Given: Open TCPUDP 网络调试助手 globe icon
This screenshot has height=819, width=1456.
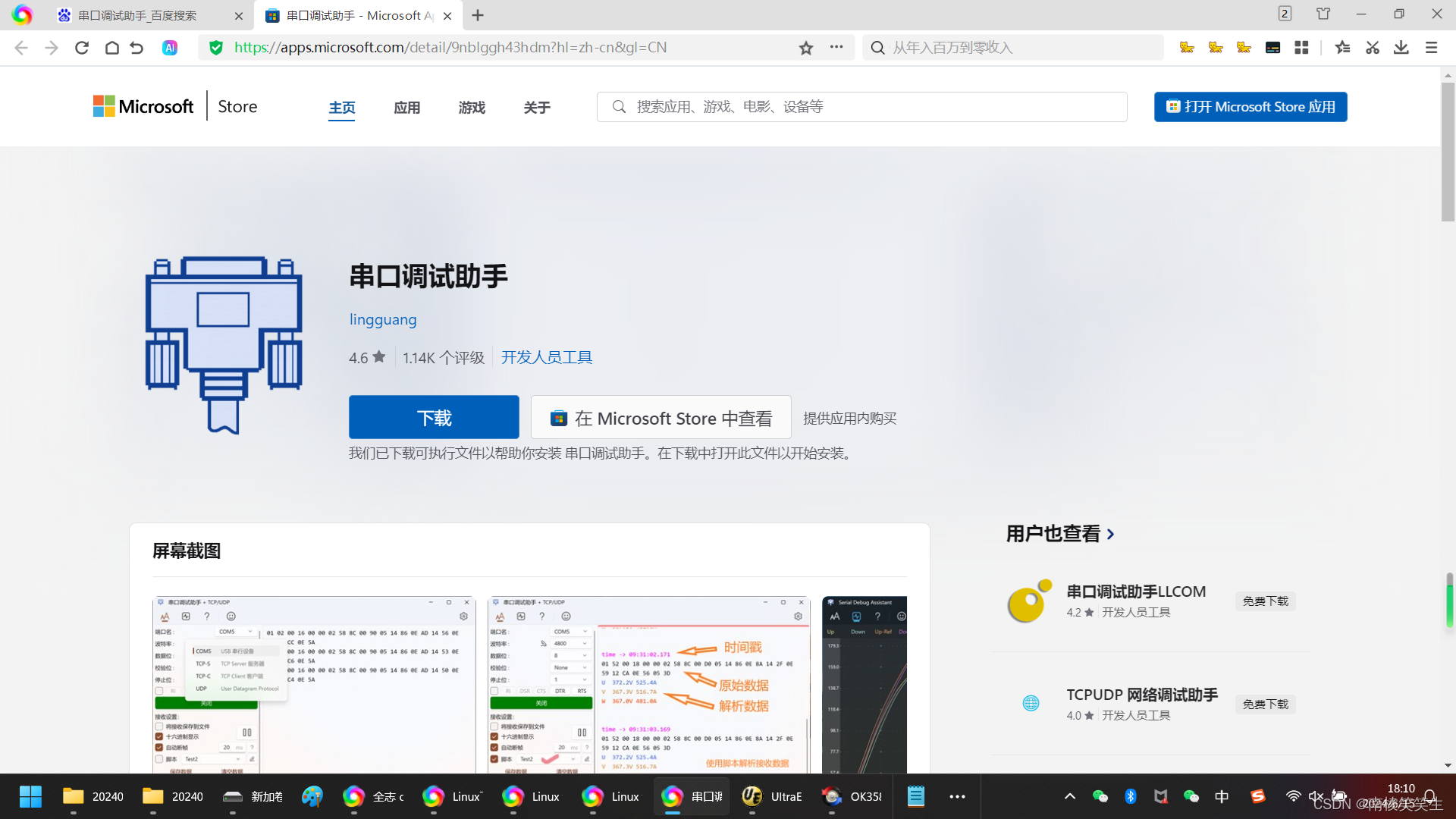Looking at the screenshot, I should (1031, 704).
